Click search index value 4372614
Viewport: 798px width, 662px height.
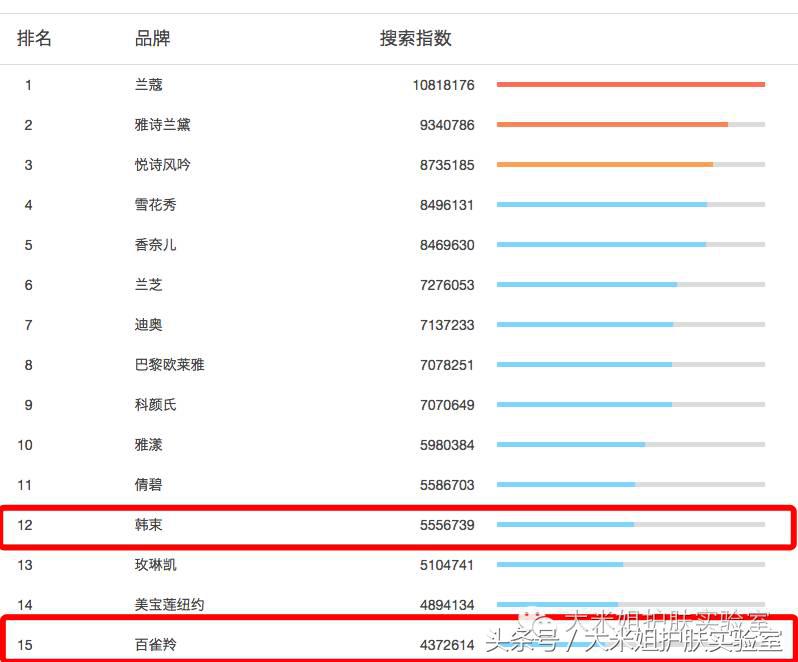(x=447, y=645)
